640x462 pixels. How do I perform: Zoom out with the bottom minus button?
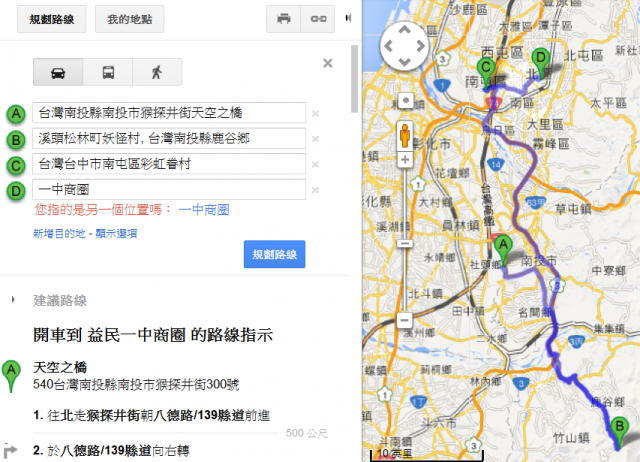[404, 320]
